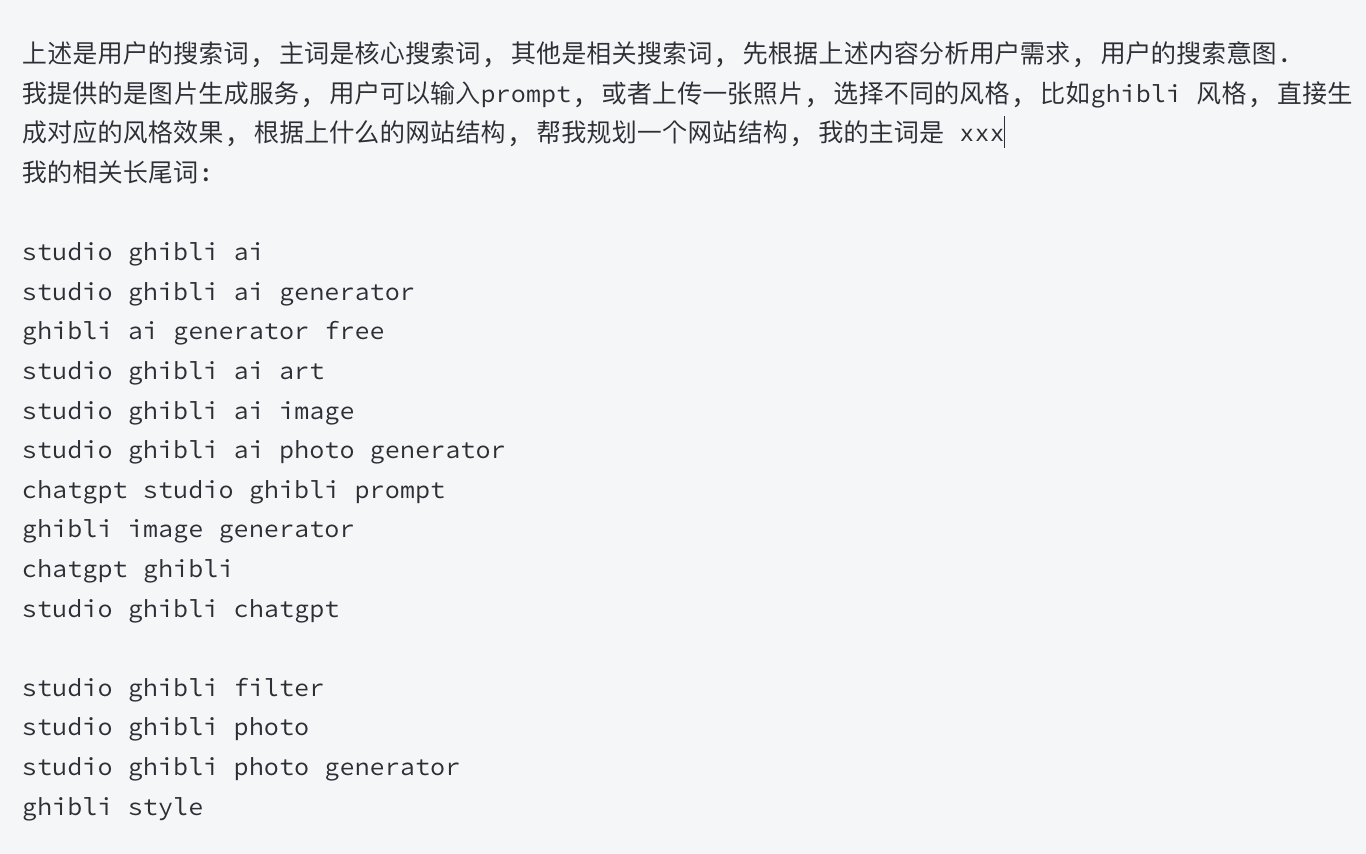The height and width of the screenshot is (854, 1366).
Task: Click the "ghibli ai generator free" line
Action: [x=202, y=331]
